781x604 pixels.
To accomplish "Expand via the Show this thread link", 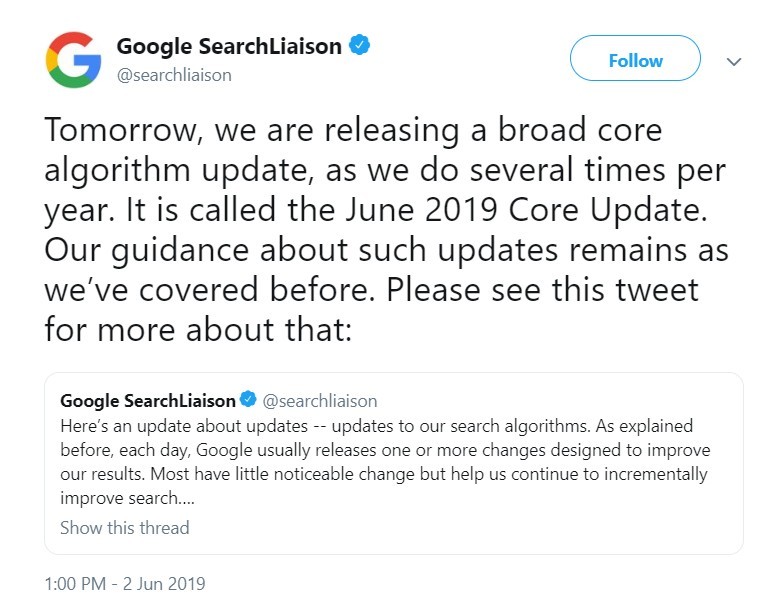I will [x=124, y=527].
